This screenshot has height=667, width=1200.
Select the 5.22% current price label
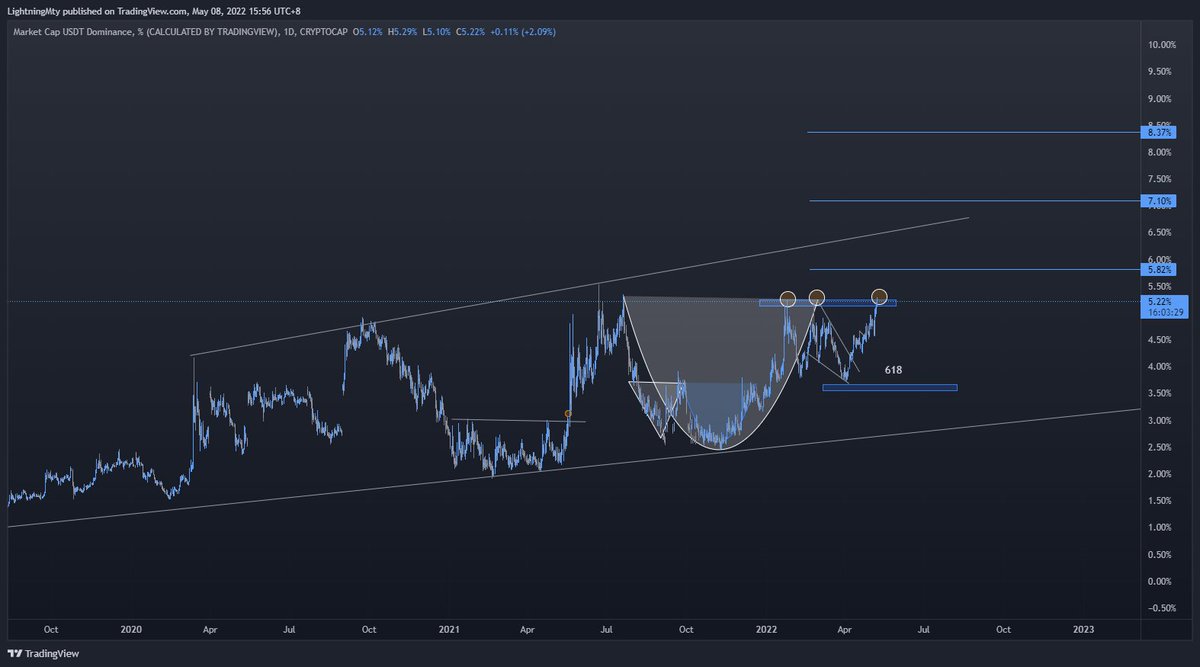click(1159, 300)
